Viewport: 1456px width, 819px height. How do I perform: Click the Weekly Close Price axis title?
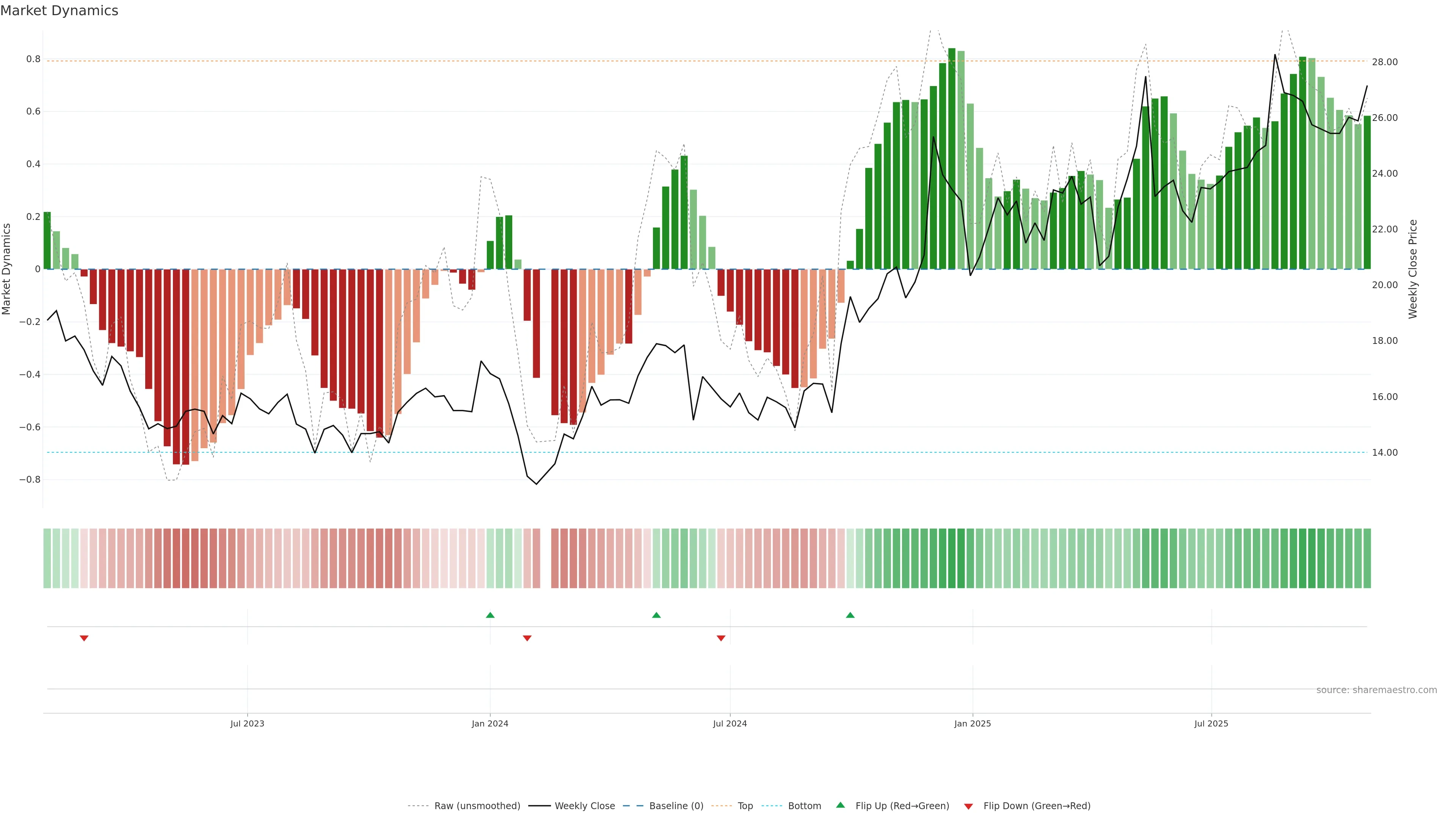click(1412, 269)
